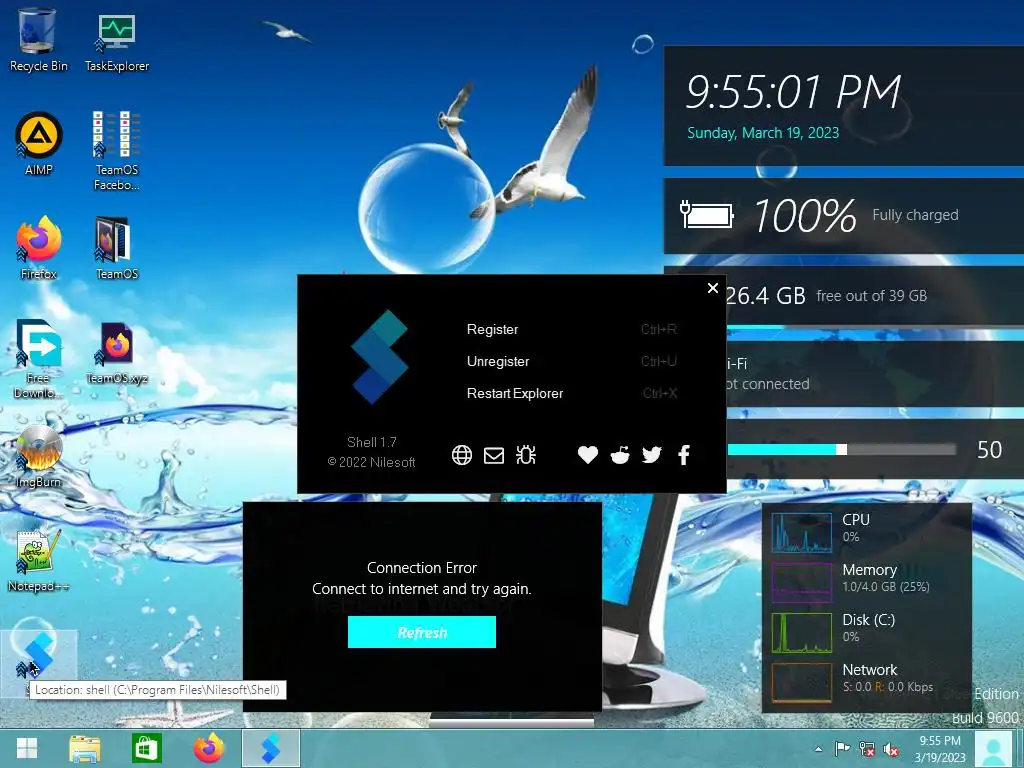
Task: Select the ImgBurn desktop icon
Action: coord(39,456)
